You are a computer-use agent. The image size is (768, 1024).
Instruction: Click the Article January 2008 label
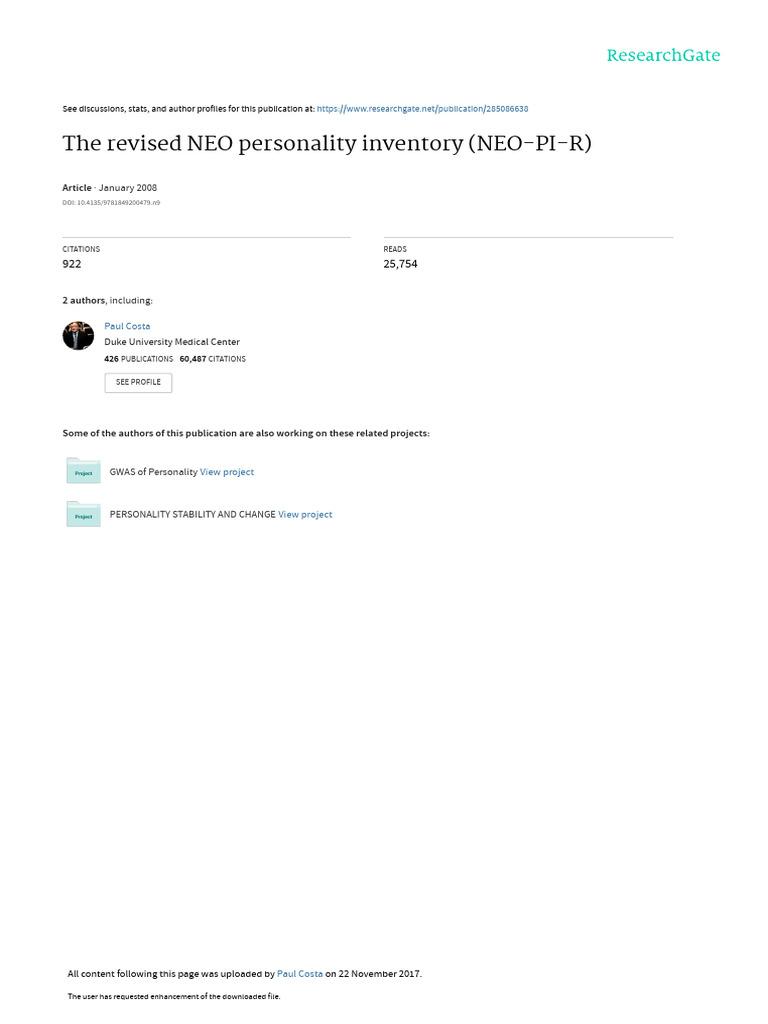point(109,188)
